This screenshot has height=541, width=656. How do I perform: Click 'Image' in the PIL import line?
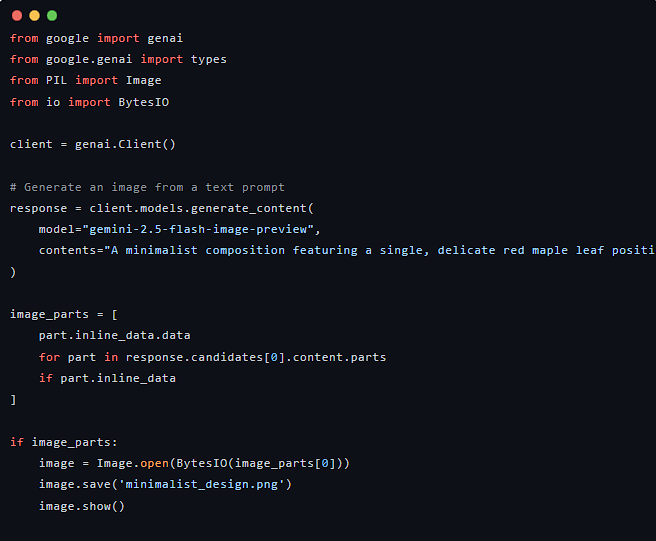(x=144, y=80)
